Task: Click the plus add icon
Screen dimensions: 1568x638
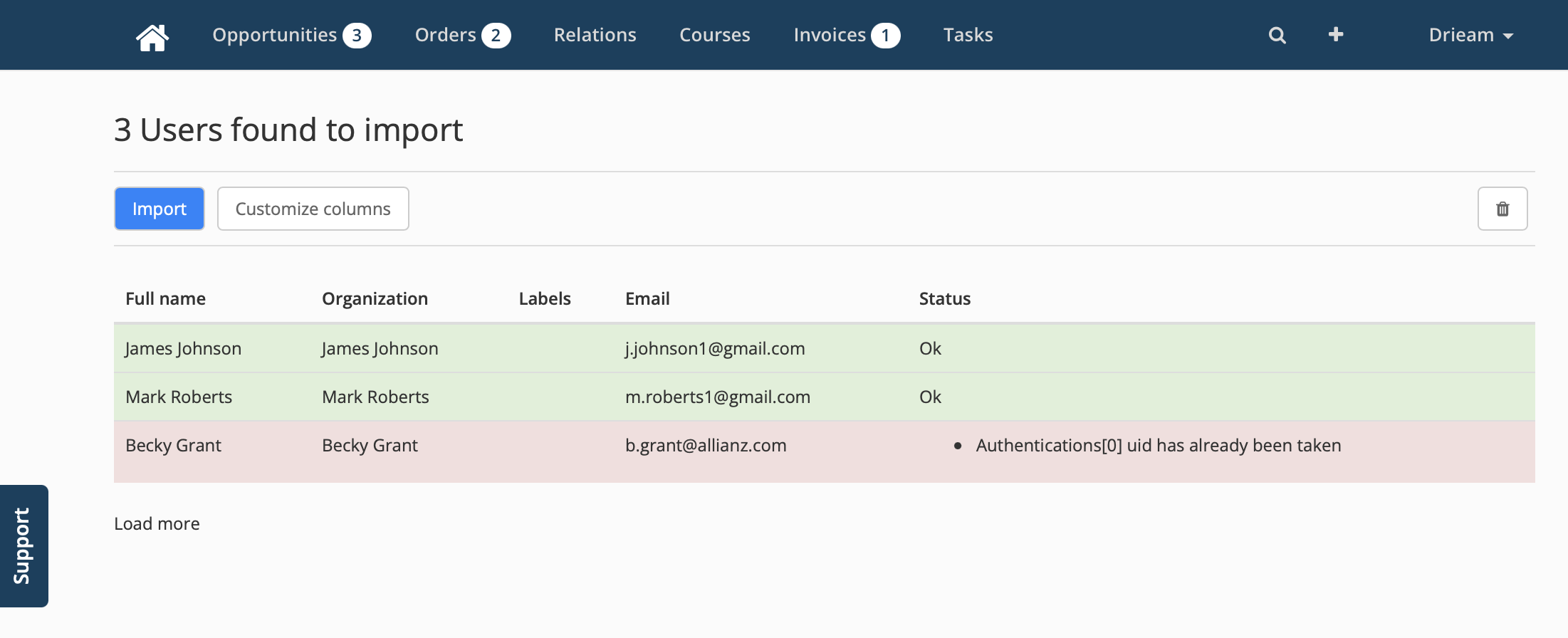Action: tap(1336, 34)
